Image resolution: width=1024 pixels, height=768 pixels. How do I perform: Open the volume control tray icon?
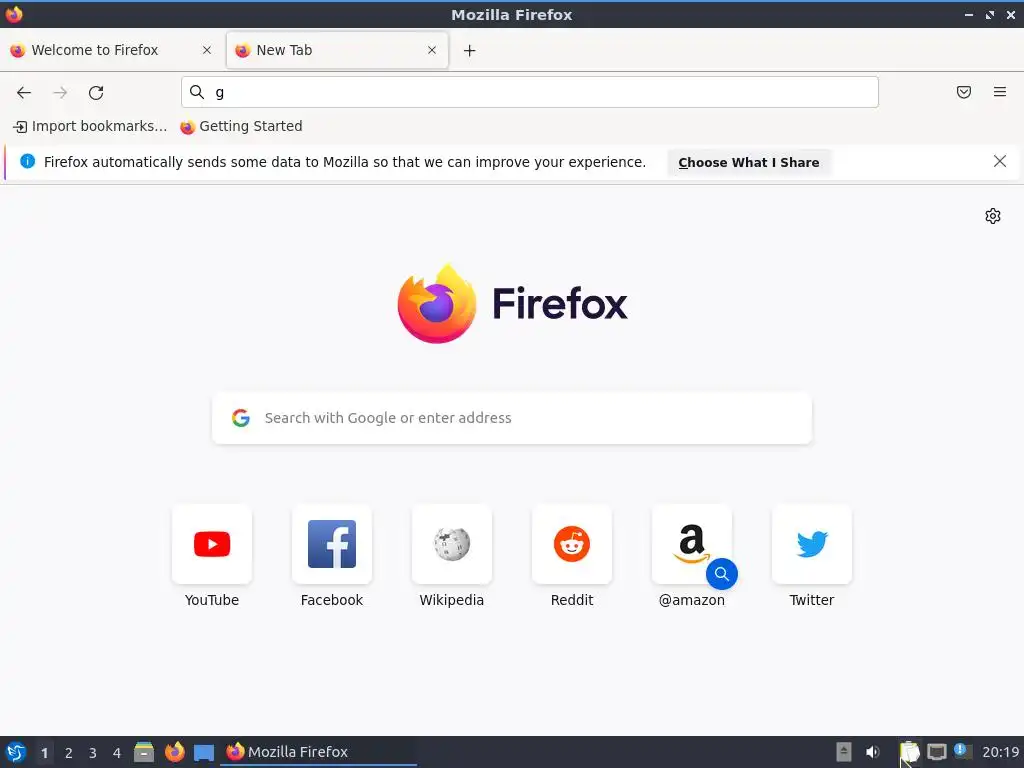(872, 752)
